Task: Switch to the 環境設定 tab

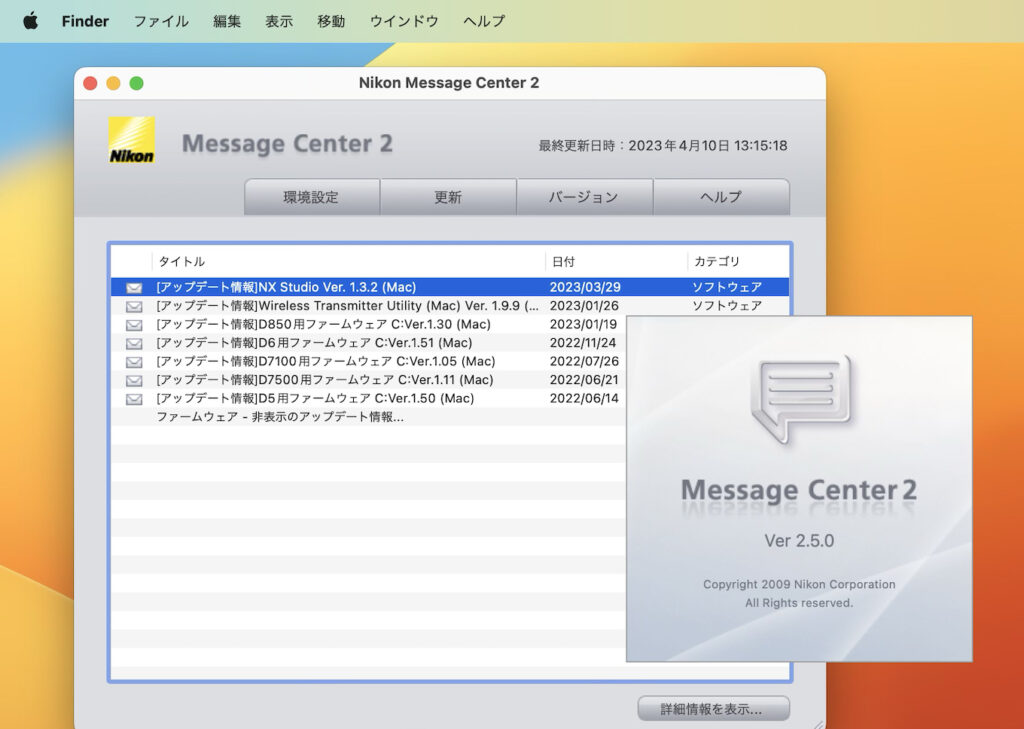Action: (x=311, y=197)
